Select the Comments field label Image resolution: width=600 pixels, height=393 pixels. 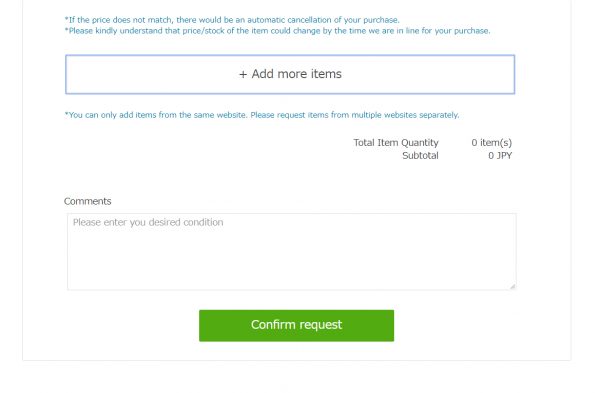pos(88,201)
